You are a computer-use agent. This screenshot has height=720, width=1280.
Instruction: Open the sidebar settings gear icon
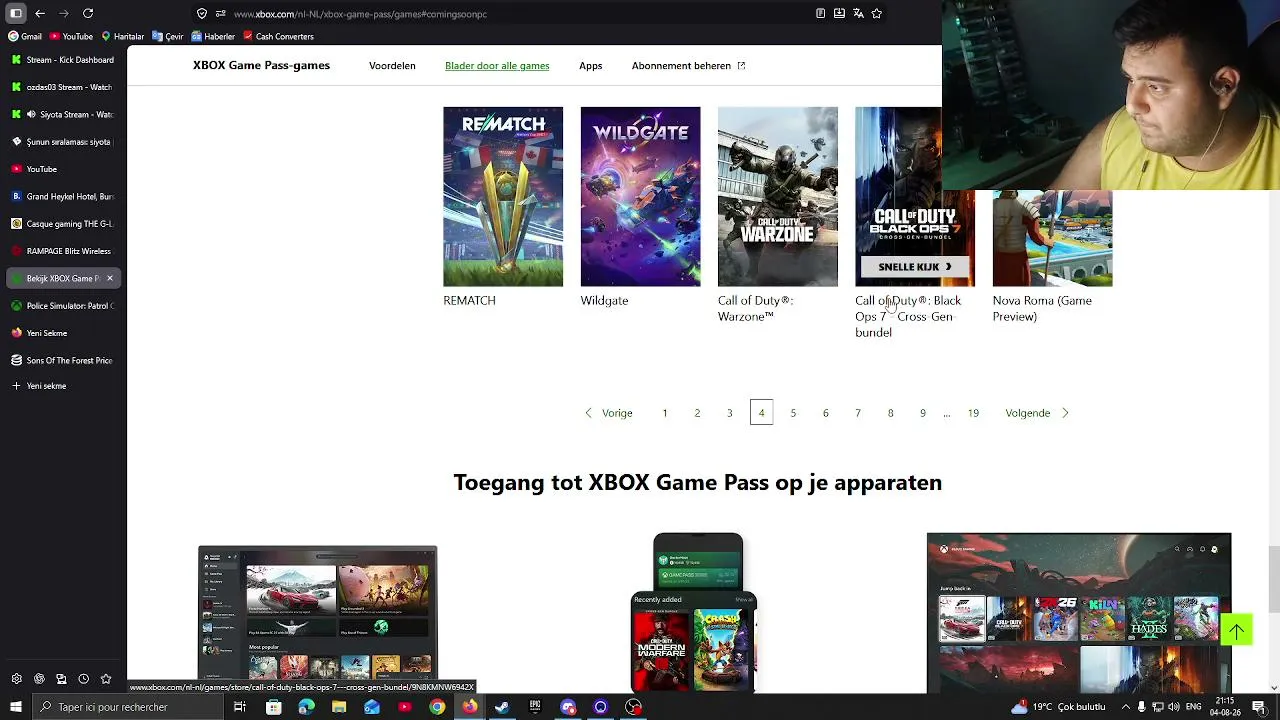coord(16,679)
